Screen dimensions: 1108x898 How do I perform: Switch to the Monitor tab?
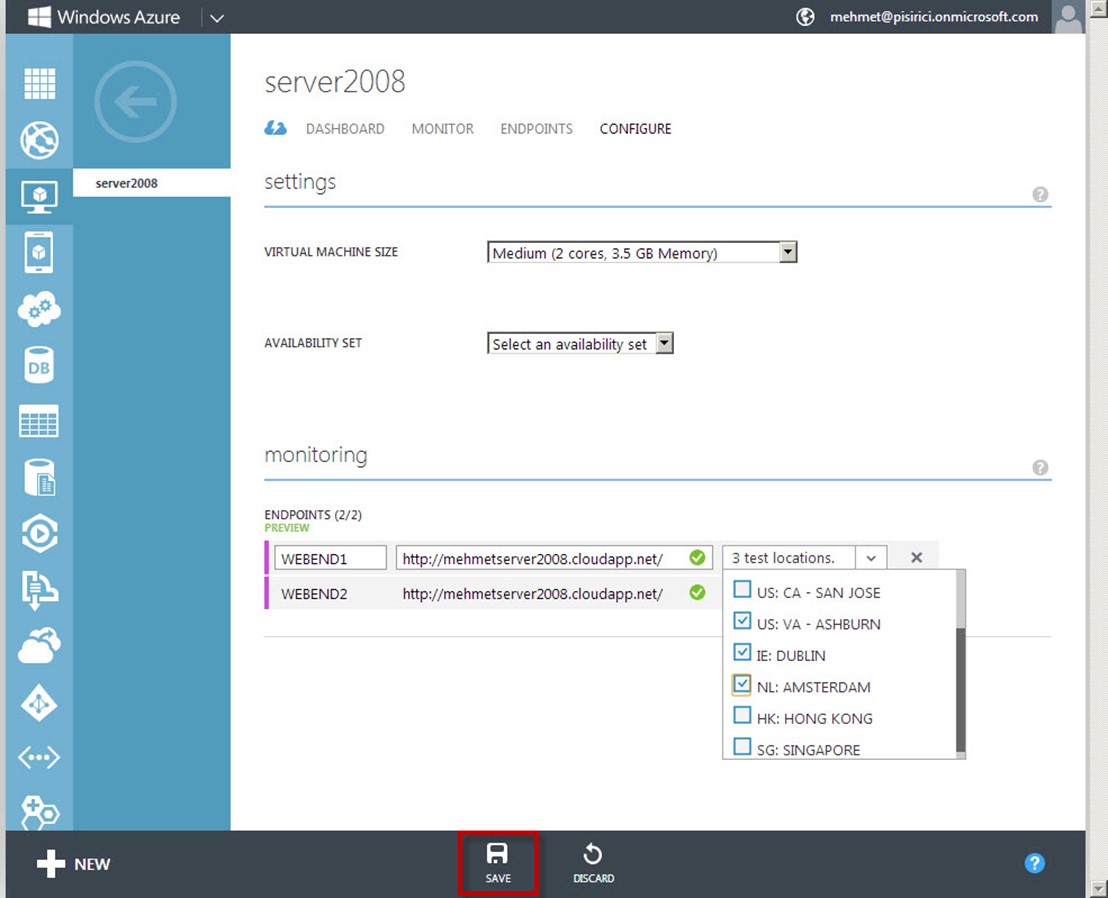tap(442, 129)
